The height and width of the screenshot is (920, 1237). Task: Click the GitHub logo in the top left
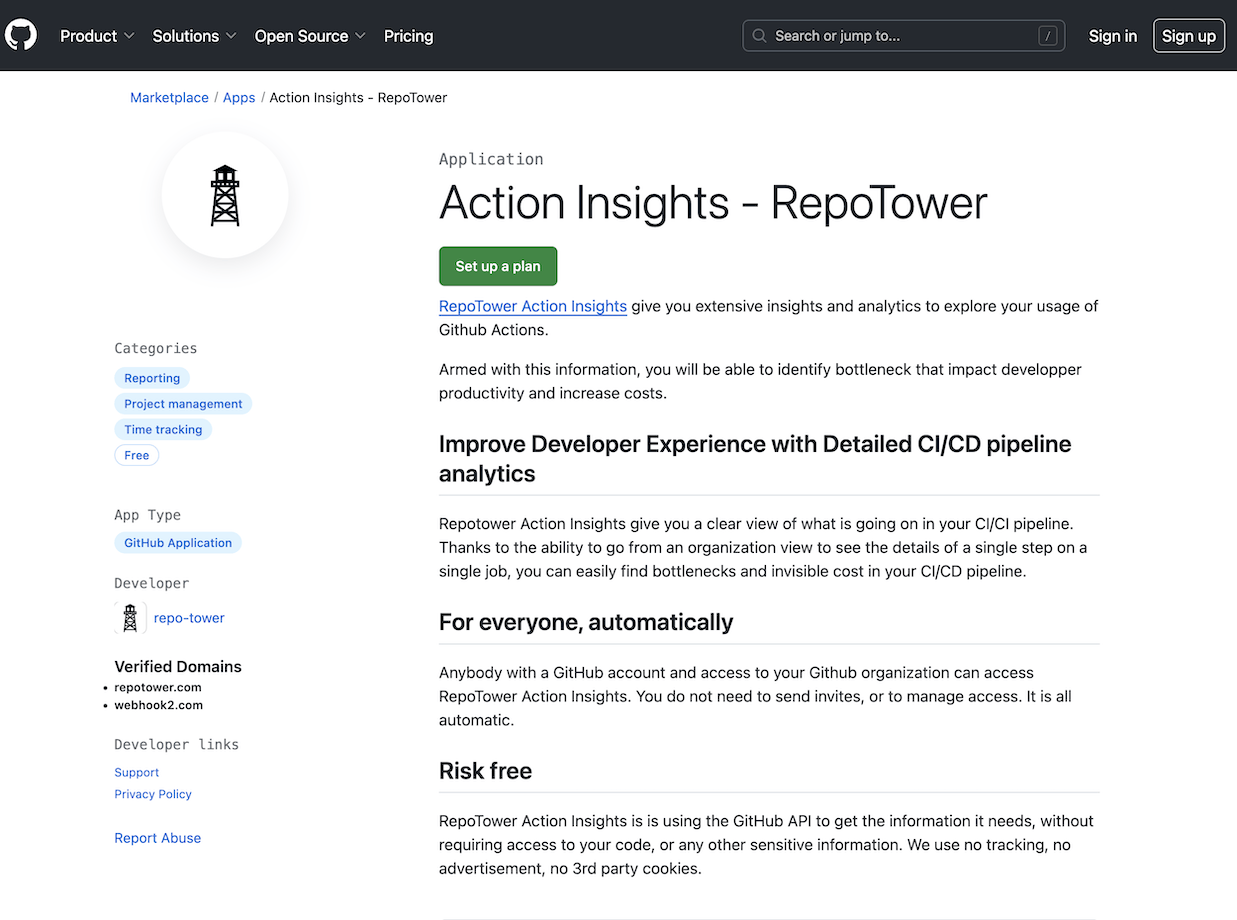pos(21,35)
